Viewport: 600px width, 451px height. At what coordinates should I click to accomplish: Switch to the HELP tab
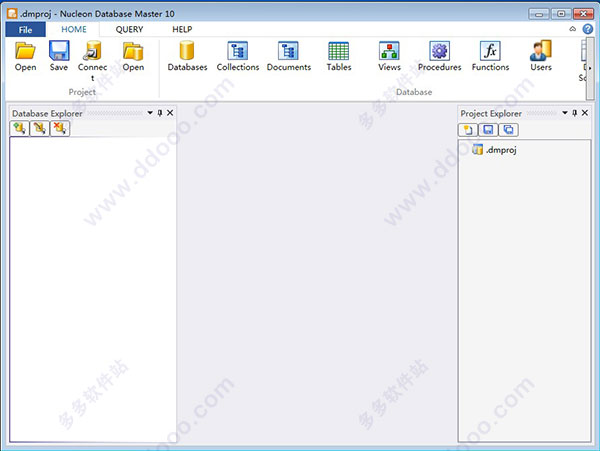182,29
